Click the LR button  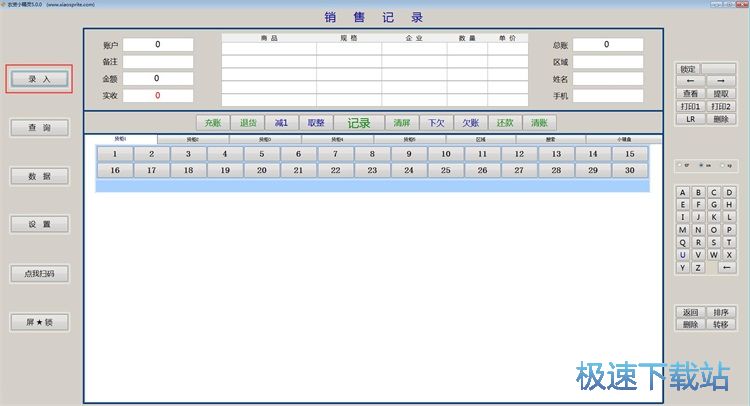click(x=690, y=119)
